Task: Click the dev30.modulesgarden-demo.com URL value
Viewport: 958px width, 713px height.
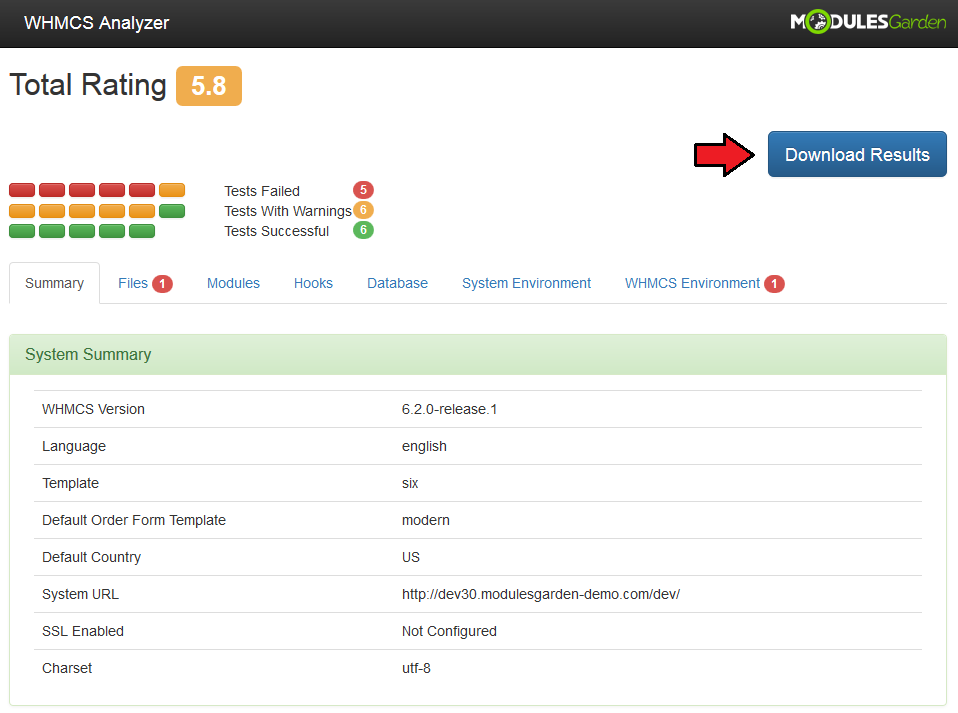Action: (541, 594)
